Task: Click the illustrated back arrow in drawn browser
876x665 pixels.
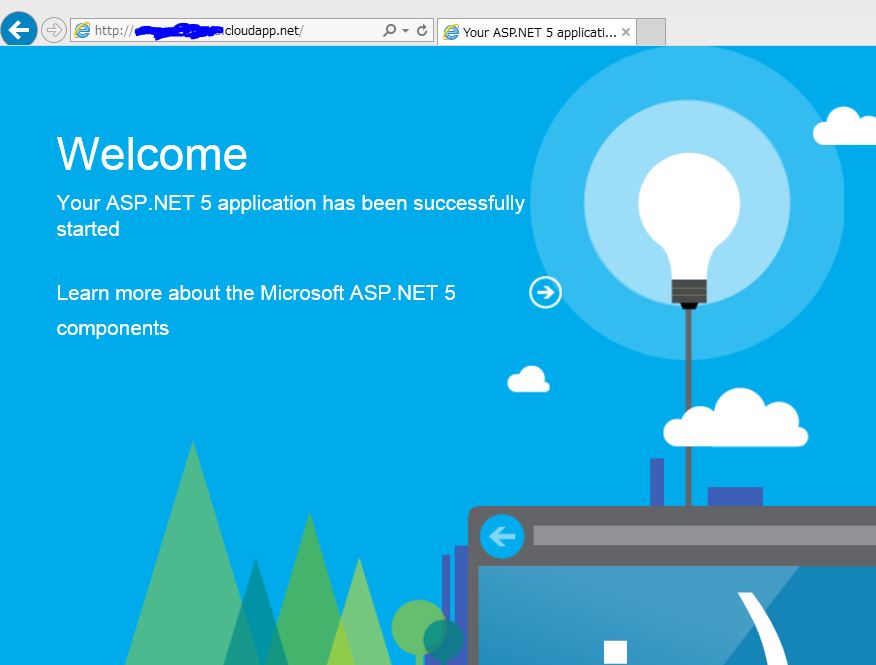Action: (502, 536)
